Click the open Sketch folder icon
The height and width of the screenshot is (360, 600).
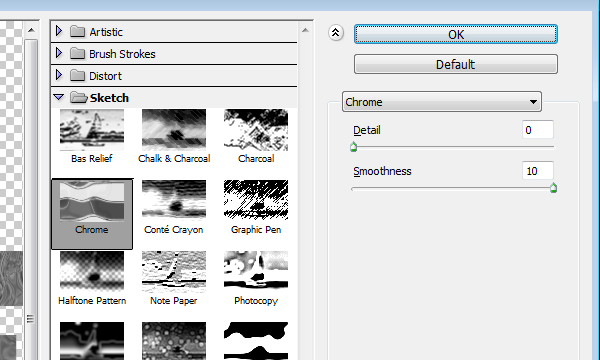click(79, 98)
